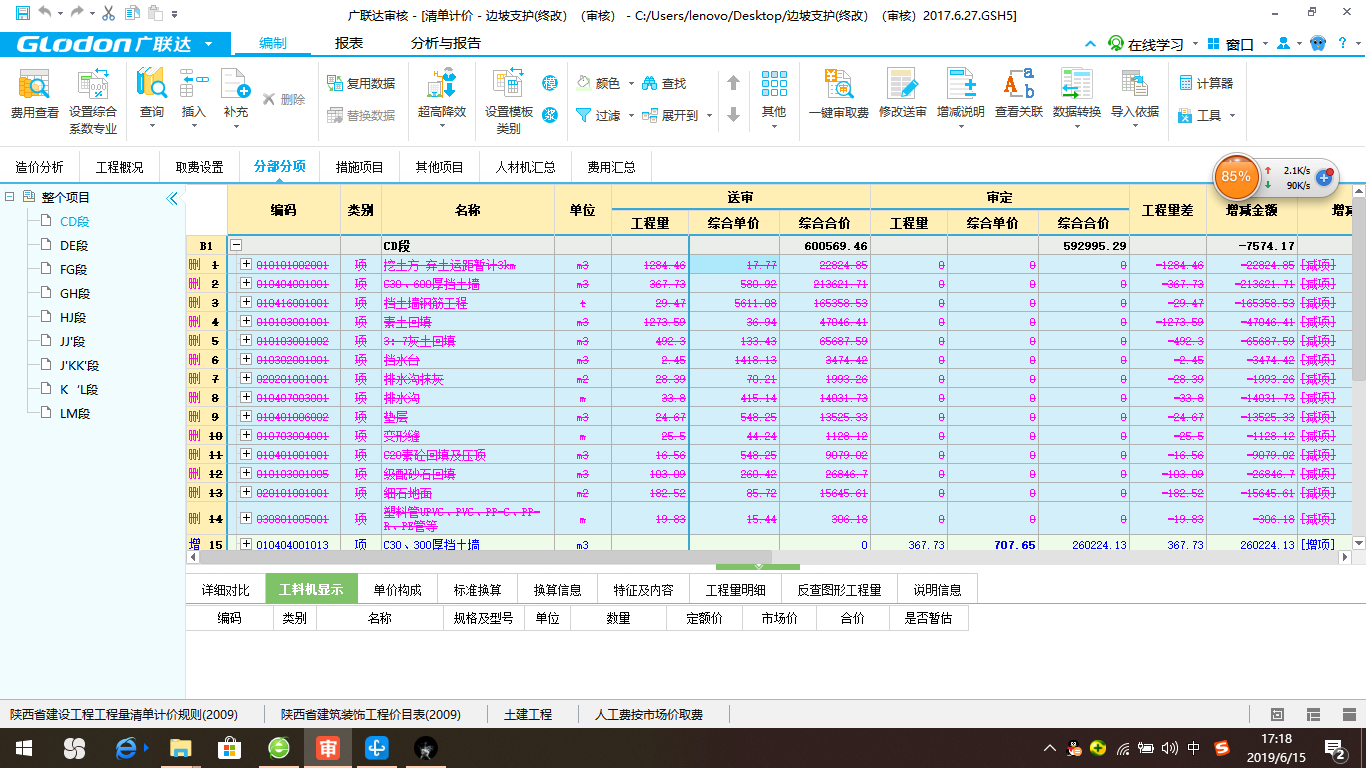Viewport: 1366px width, 768px height.
Task: Click the save icon in title bar
Action: (22, 13)
